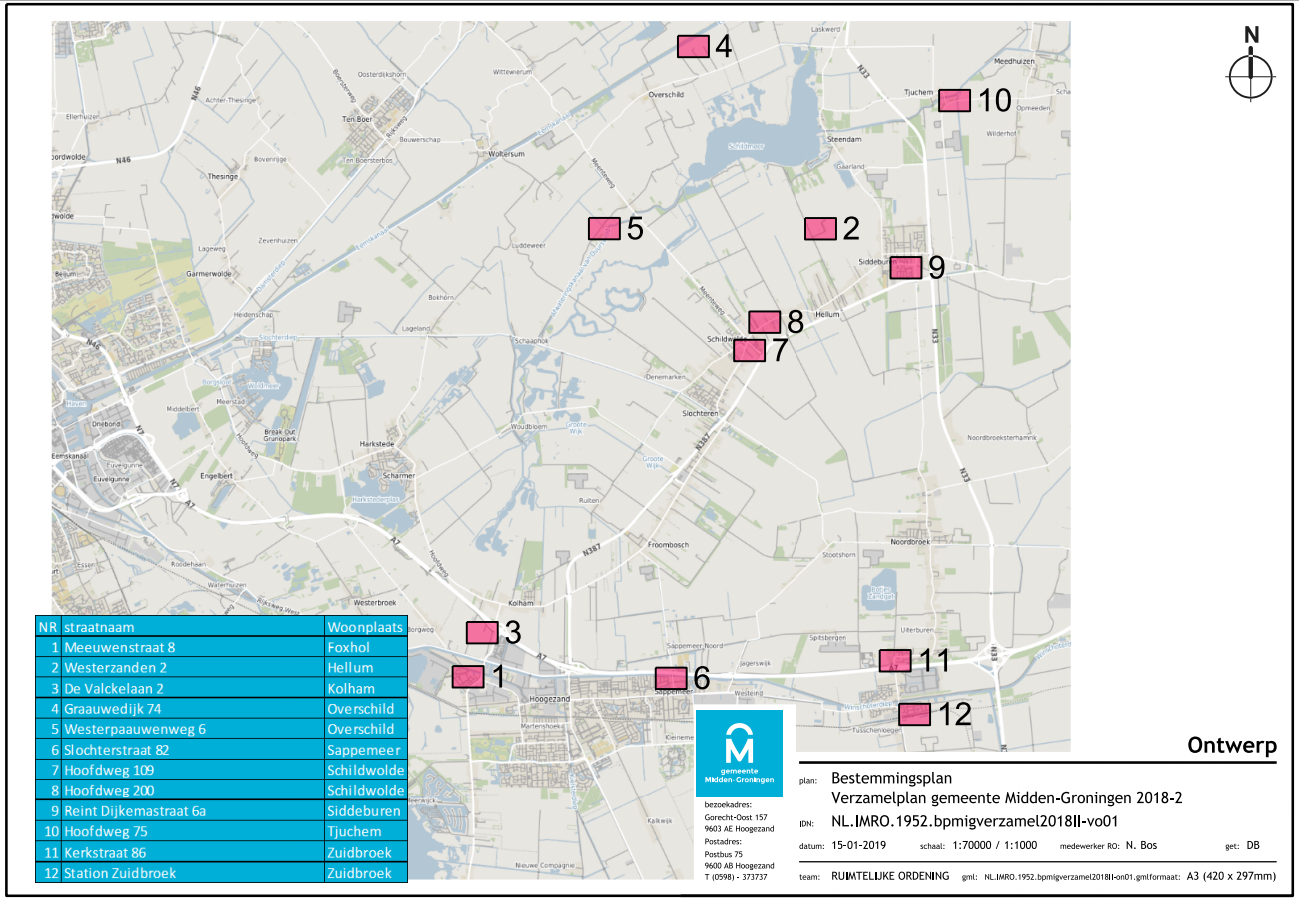Select the Westerpaauwenweg 6 table cell
The width and height of the screenshot is (1299, 902).
tap(191, 729)
